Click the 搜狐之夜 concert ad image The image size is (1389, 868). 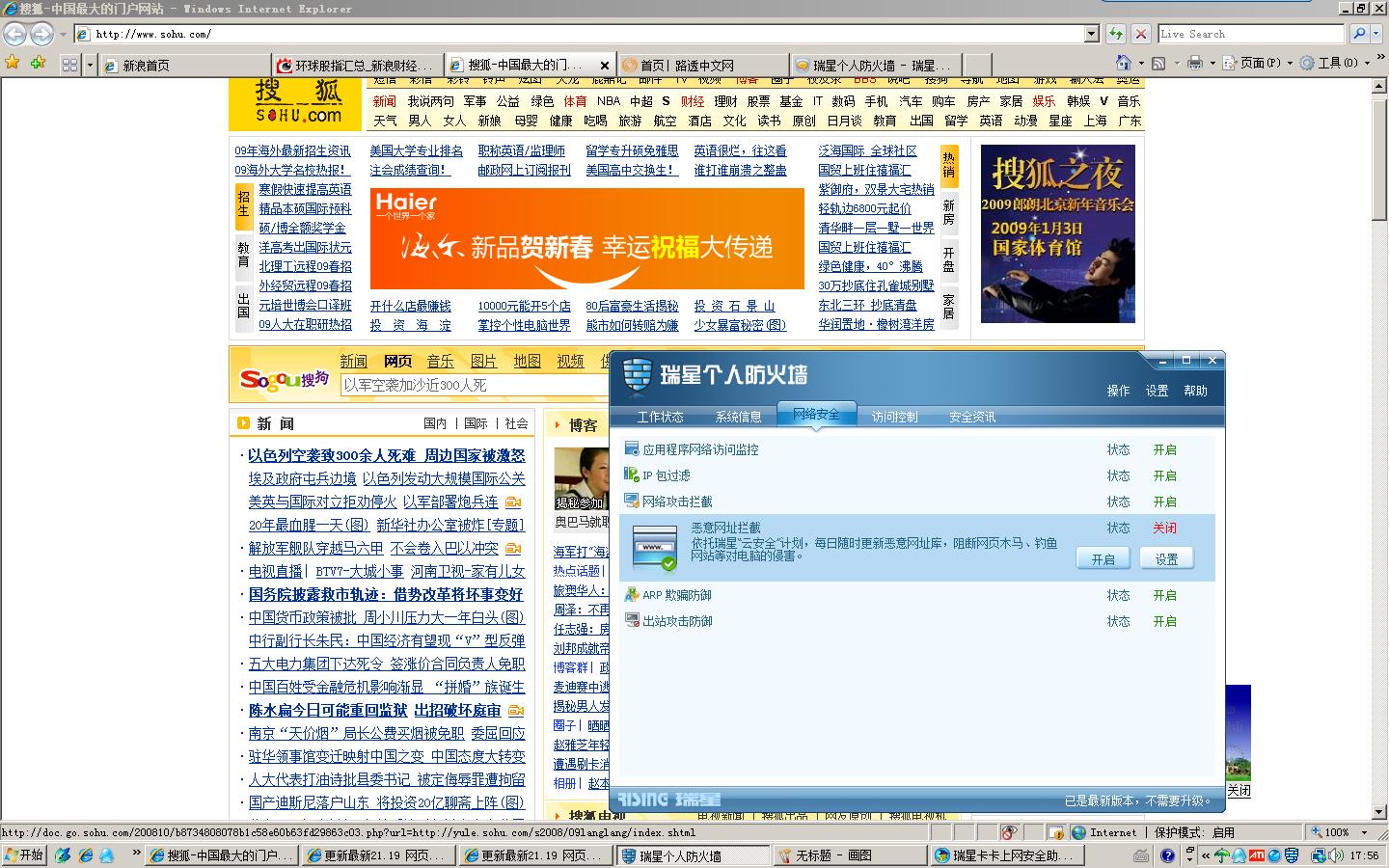pos(1058,233)
